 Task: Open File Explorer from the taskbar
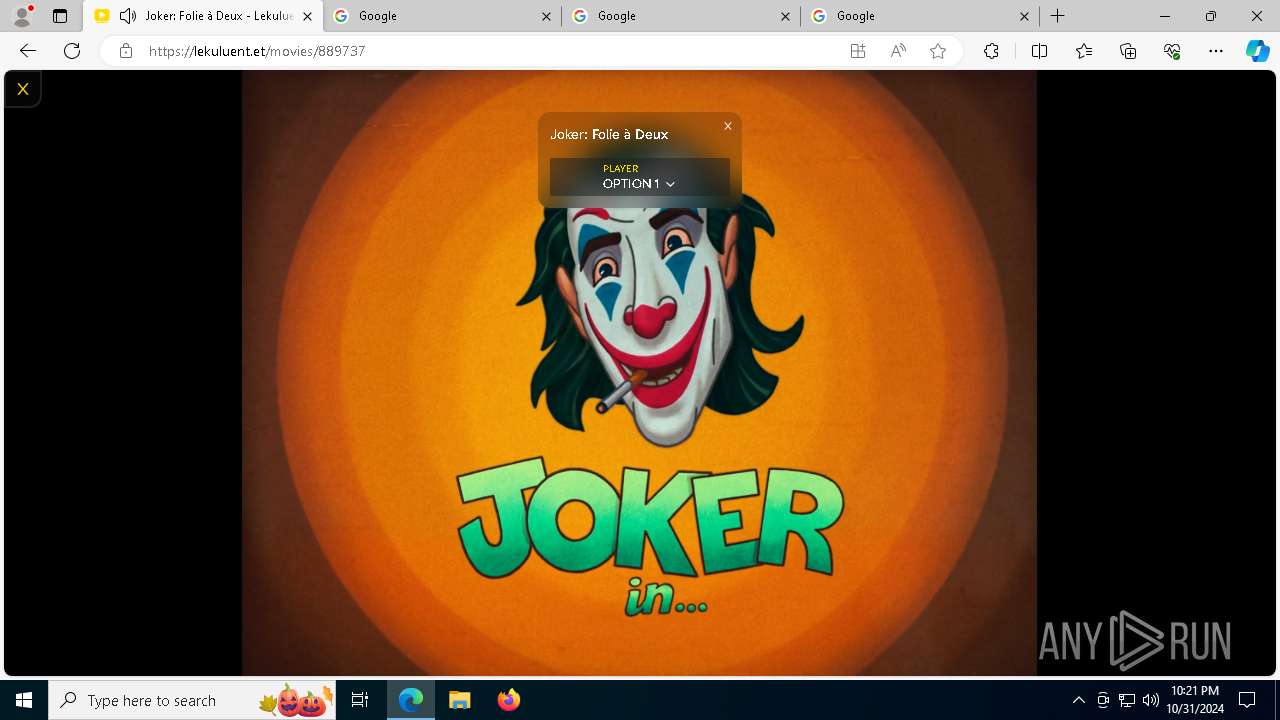tap(459, 700)
